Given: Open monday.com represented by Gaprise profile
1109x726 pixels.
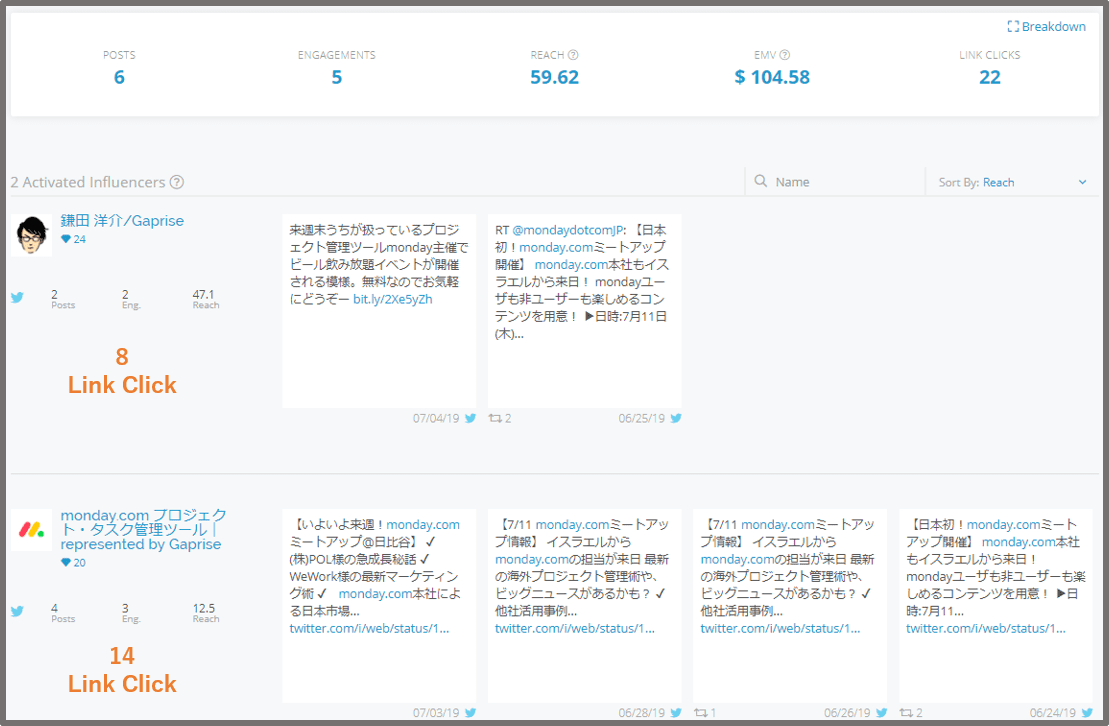Looking at the screenshot, I should coord(144,529).
